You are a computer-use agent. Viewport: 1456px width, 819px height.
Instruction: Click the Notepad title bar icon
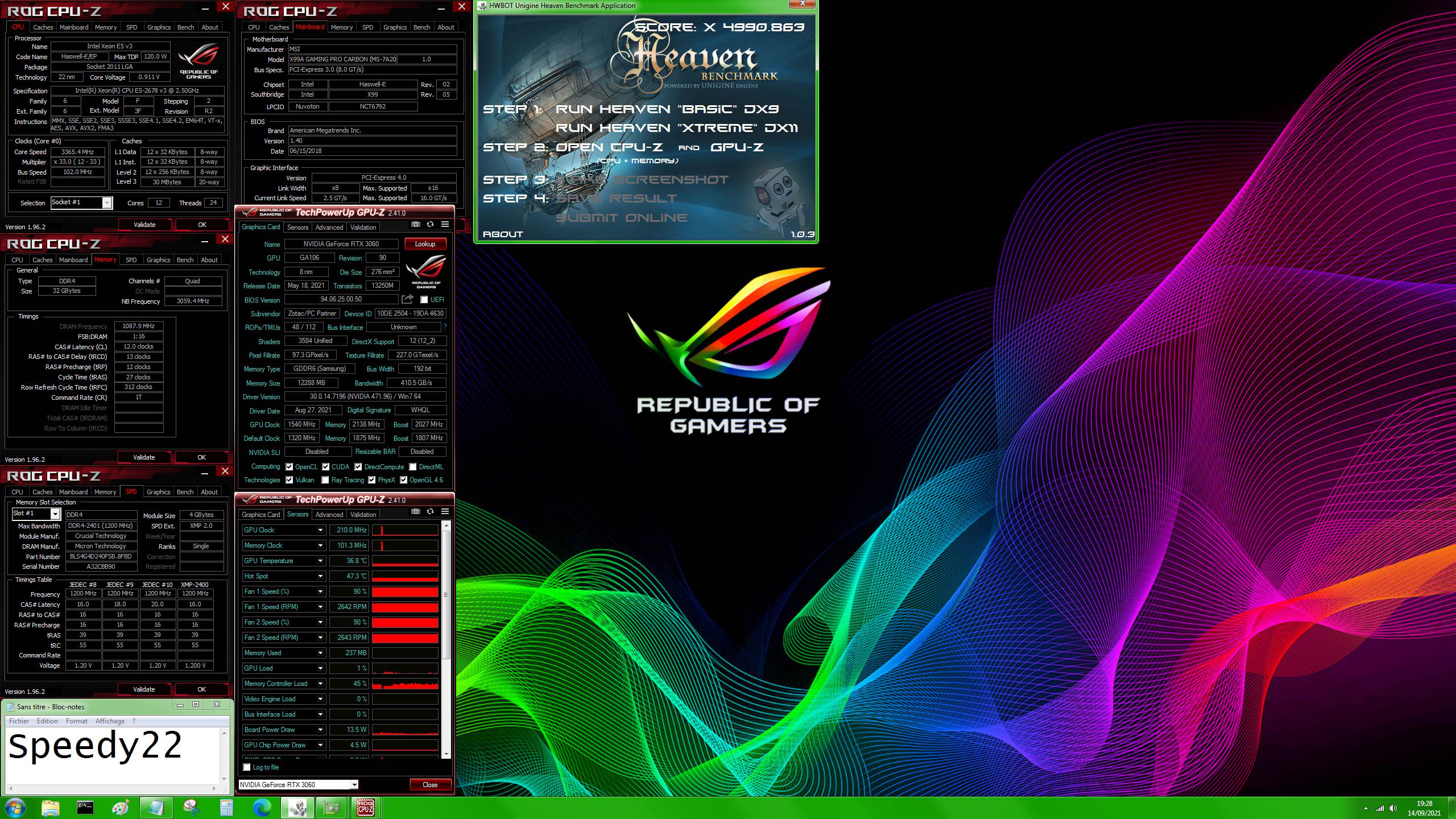(x=10, y=707)
